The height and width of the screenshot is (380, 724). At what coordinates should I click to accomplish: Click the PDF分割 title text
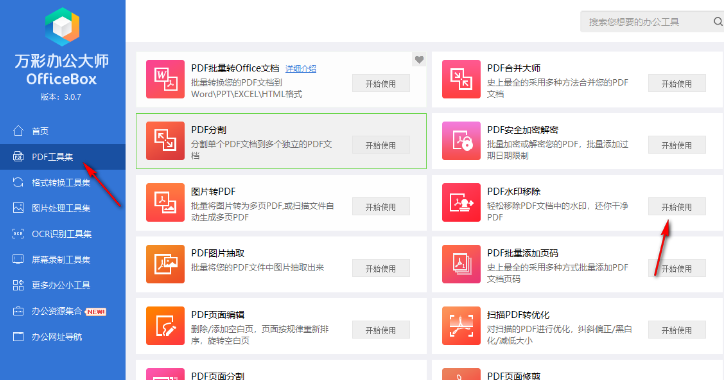(209, 130)
